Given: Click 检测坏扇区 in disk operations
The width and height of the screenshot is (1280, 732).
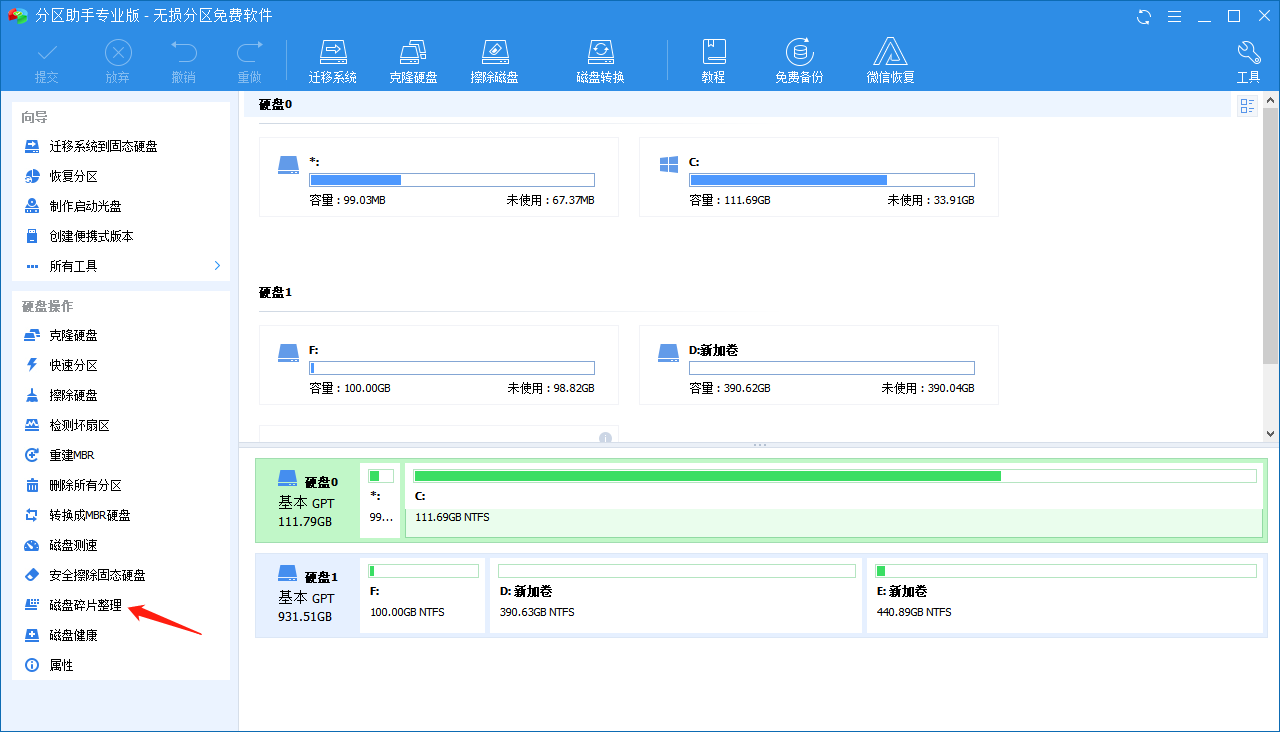Looking at the screenshot, I should coord(79,425).
